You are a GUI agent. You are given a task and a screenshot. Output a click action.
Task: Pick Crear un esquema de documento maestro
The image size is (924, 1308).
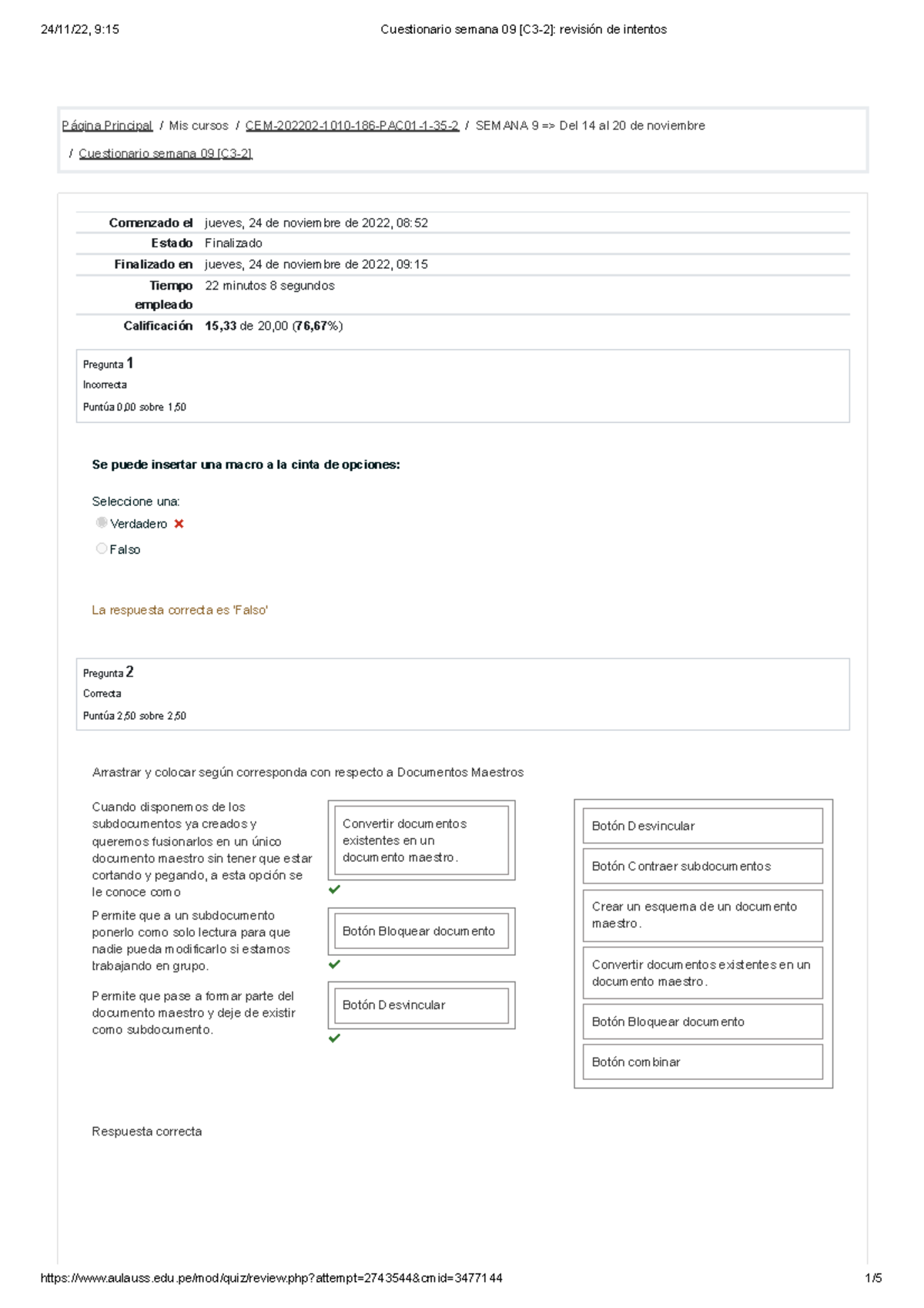click(x=702, y=915)
